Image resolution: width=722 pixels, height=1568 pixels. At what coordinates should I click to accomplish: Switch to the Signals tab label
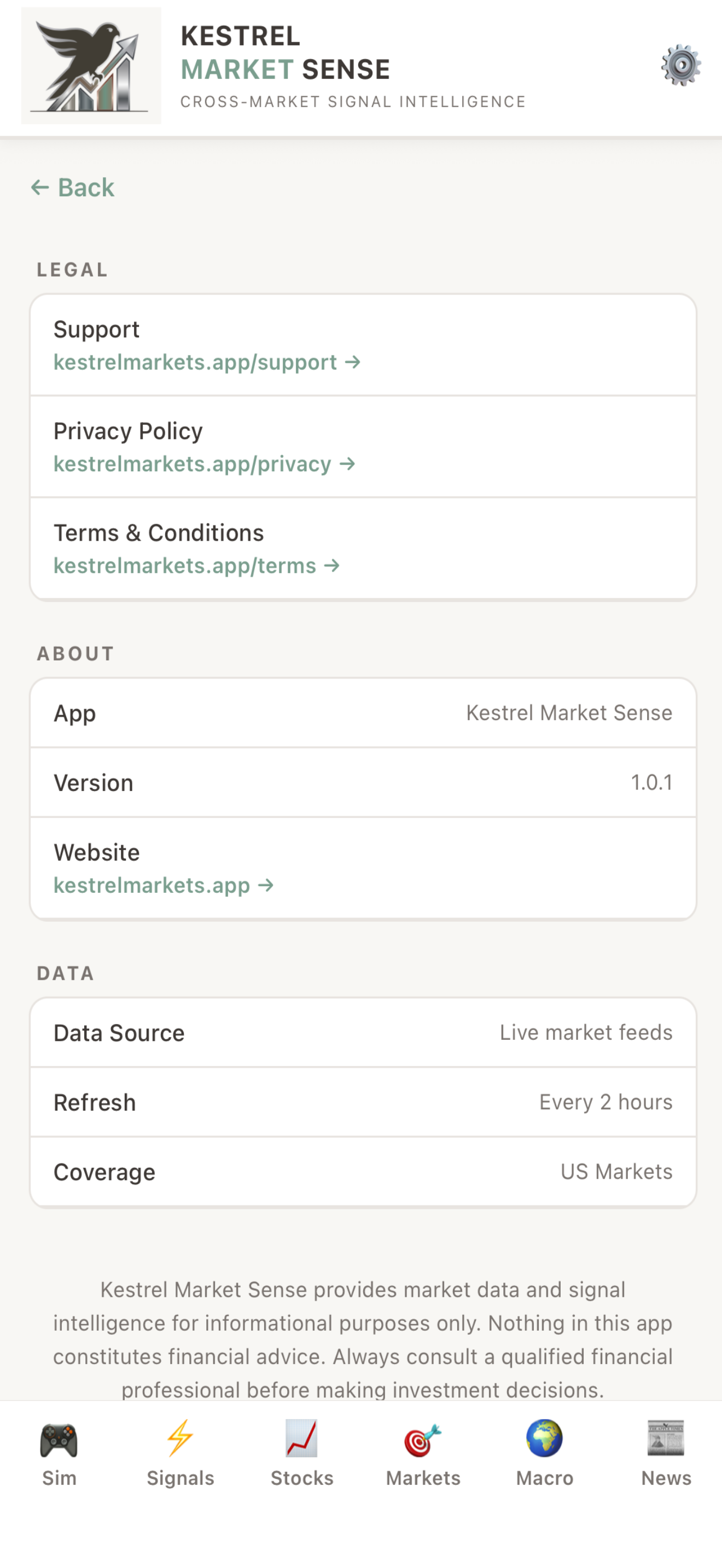click(x=180, y=1478)
